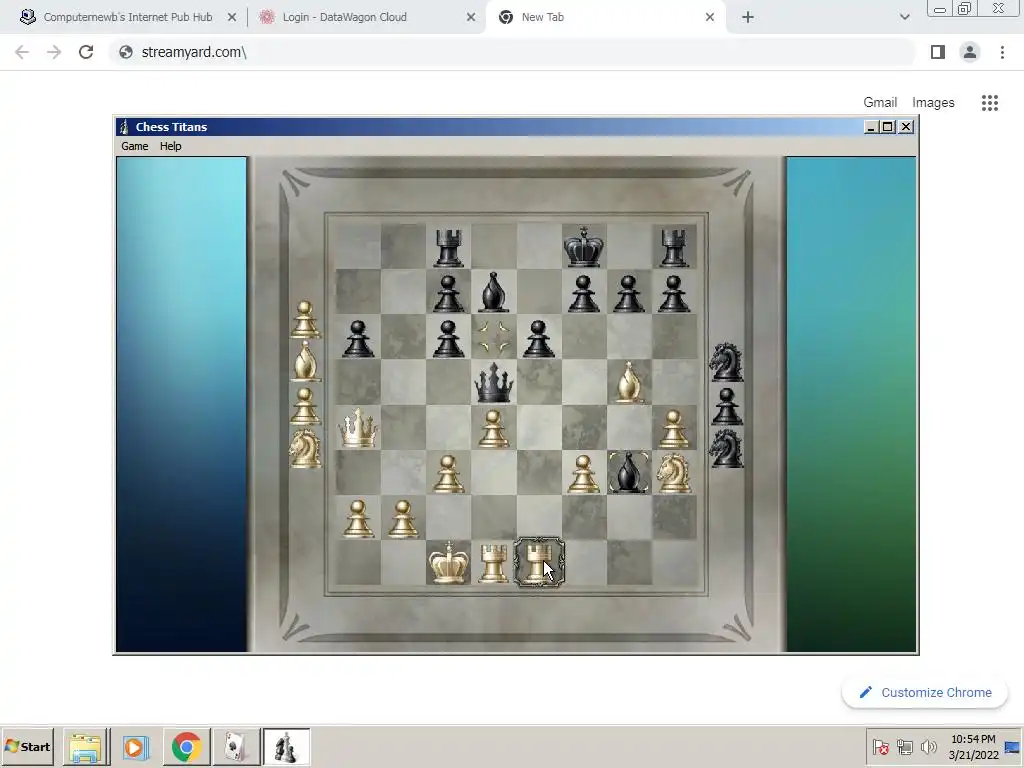Open a new browser tab
The height and width of the screenshot is (768, 1024).
point(748,18)
